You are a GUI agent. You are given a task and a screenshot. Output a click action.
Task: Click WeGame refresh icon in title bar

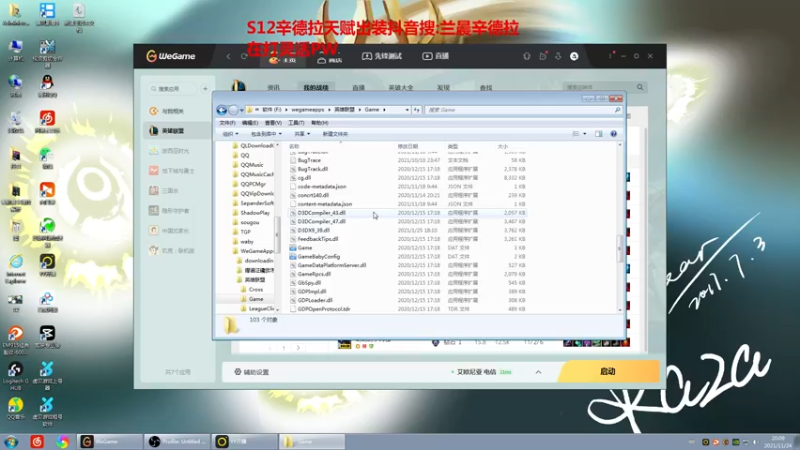(x=244, y=56)
